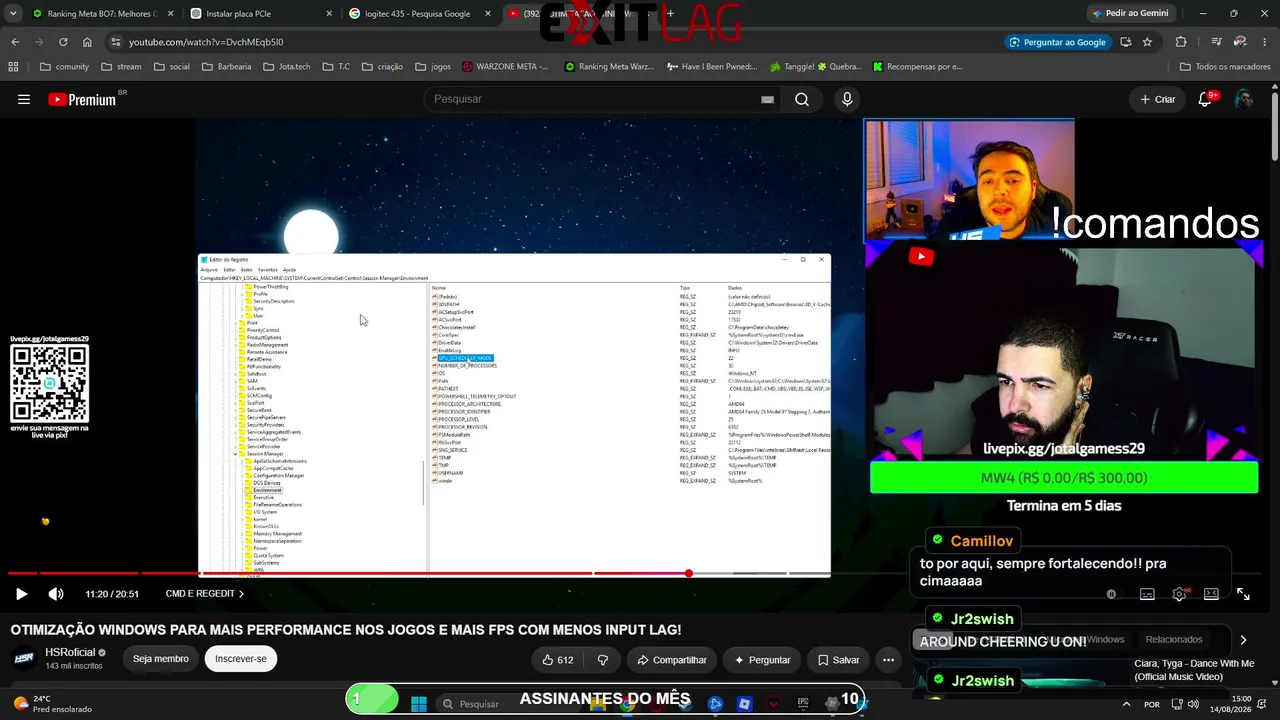This screenshot has width=1280, height=720.
Task: Open the WARZONE META bookmark
Action: click(505, 67)
